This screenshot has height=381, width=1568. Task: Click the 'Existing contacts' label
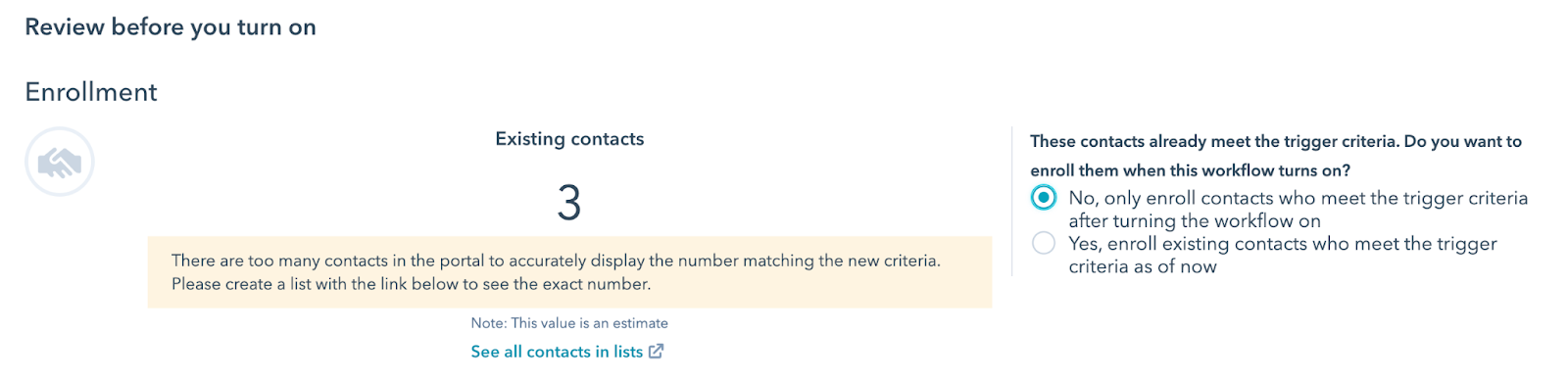[x=569, y=139]
